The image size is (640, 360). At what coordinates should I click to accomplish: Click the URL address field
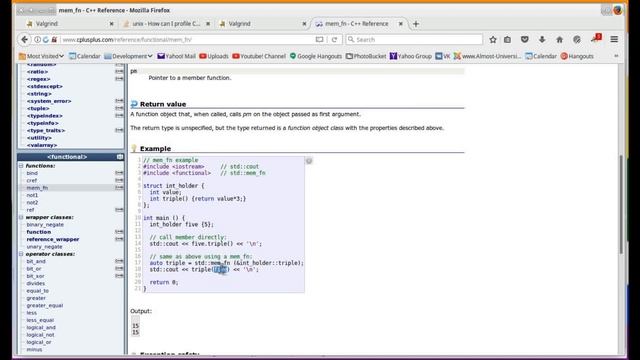point(188,40)
